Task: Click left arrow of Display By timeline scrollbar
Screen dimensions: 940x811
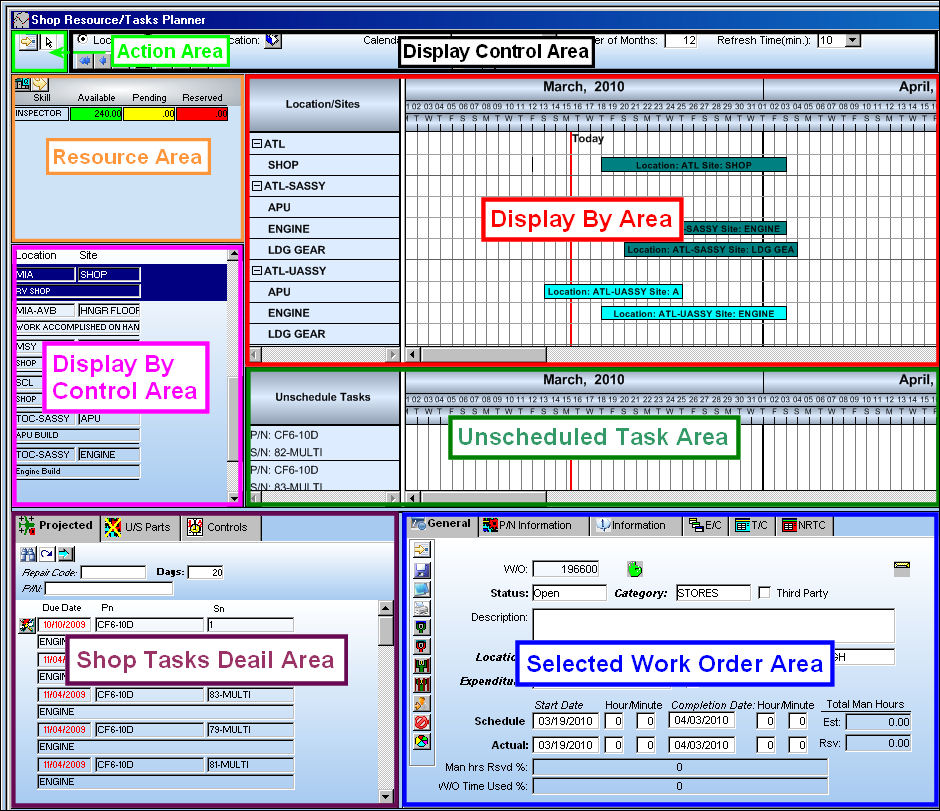Action: point(412,354)
